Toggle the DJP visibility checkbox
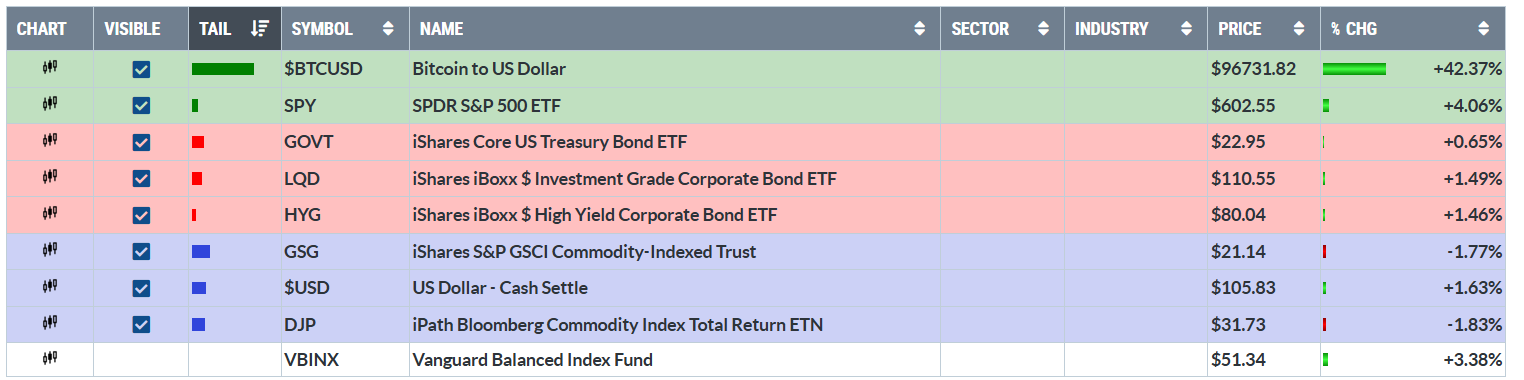Screen dimensions: 1524x380 [x=141, y=324]
